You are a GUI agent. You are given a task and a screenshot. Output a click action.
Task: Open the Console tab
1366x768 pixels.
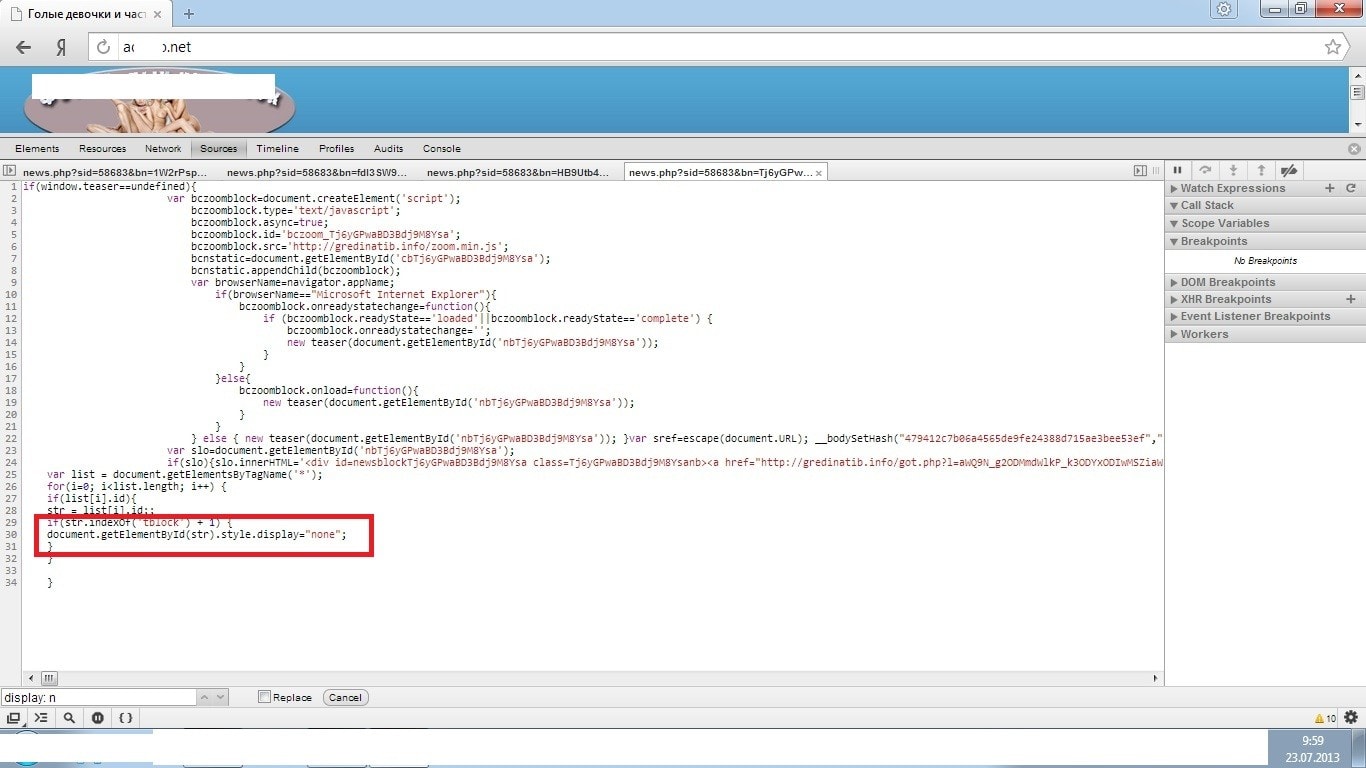[441, 148]
